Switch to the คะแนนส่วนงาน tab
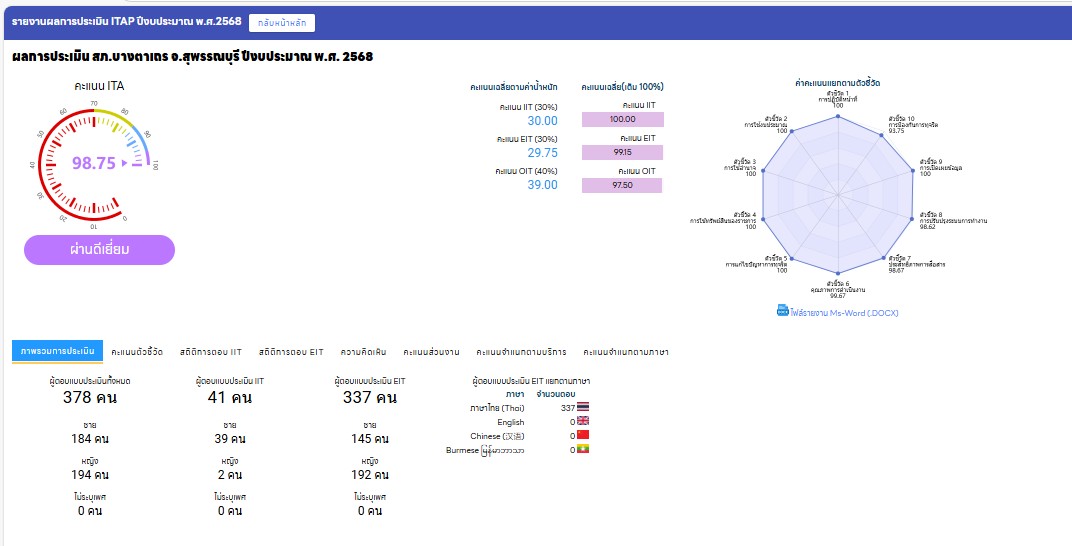 431,352
